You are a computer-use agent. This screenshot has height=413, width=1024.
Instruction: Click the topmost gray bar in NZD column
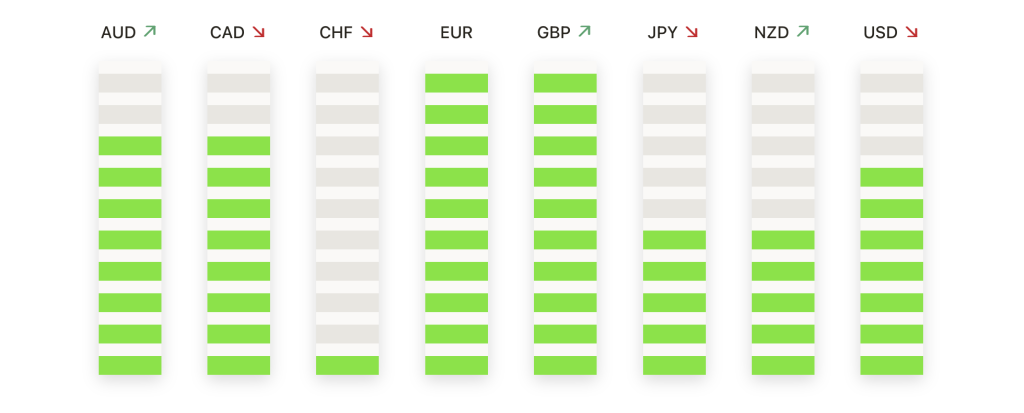783,83
